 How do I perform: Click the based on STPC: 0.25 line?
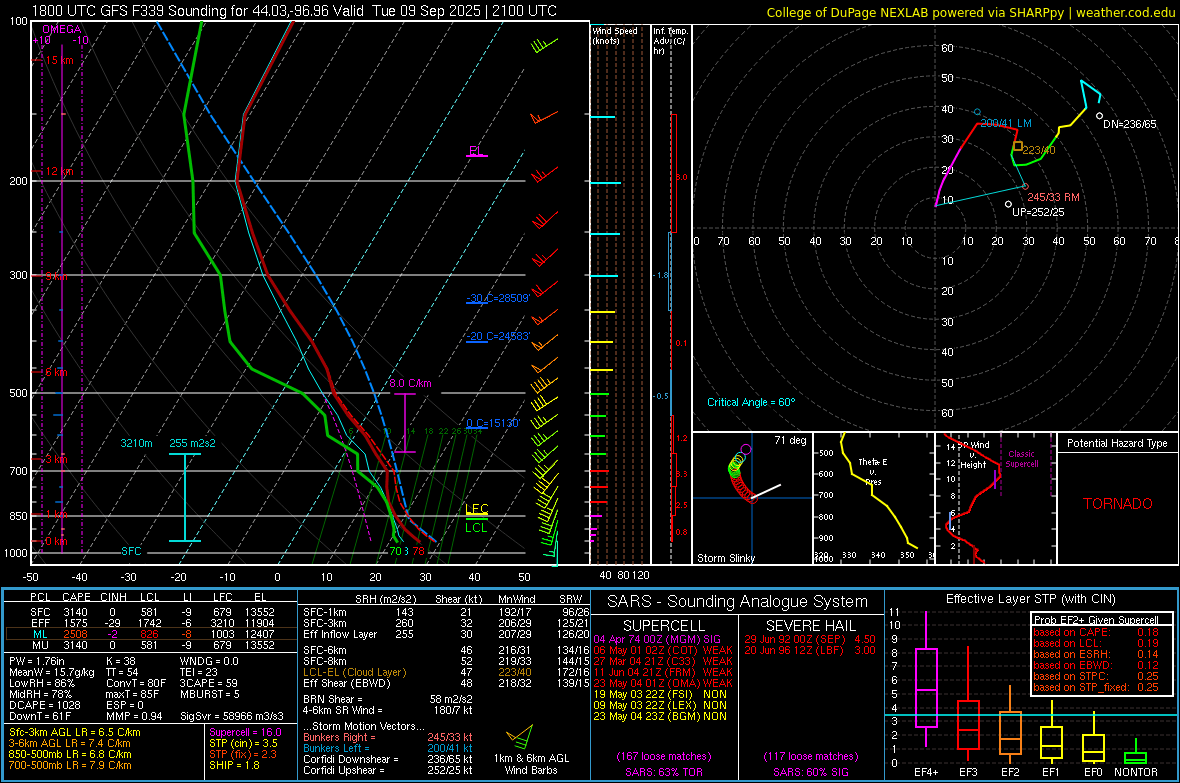click(x=1096, y=676)
